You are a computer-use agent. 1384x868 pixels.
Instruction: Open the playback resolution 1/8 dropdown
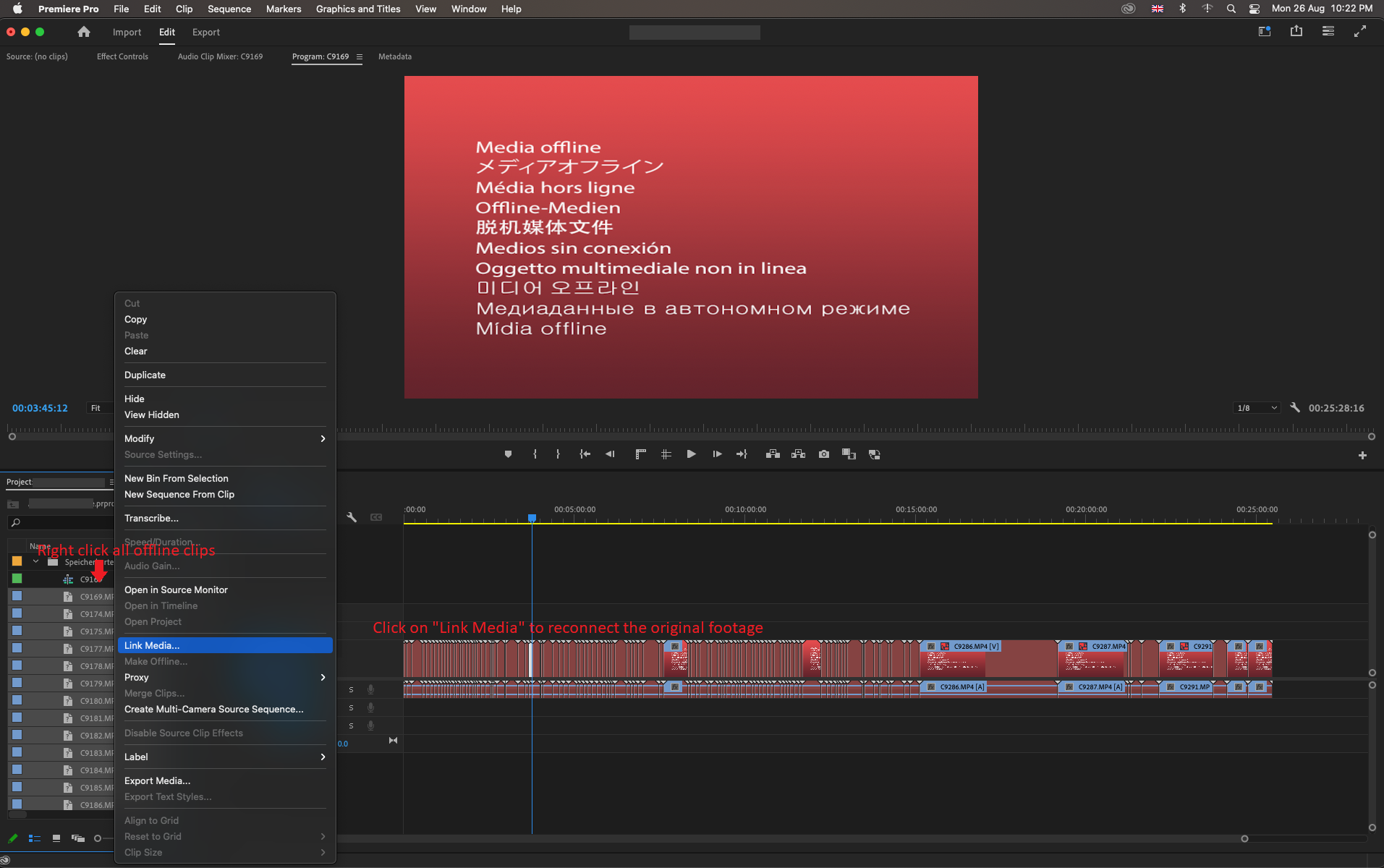point(1257,408)
